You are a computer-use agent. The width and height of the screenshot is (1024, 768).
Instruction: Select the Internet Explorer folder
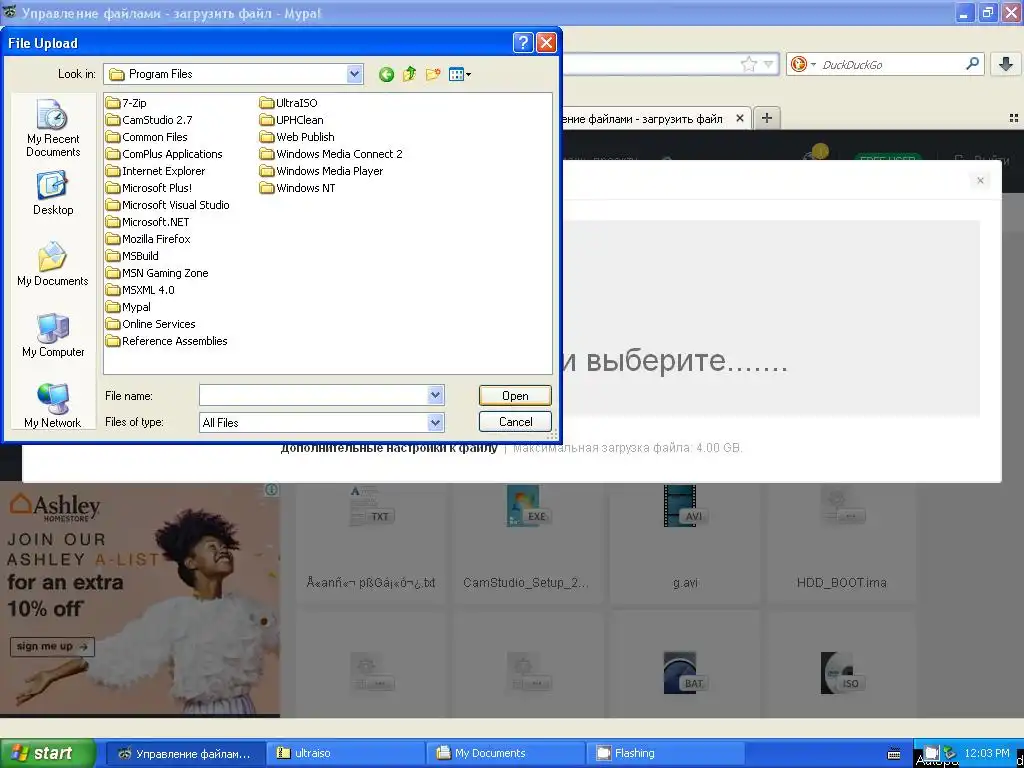[155, 171]
